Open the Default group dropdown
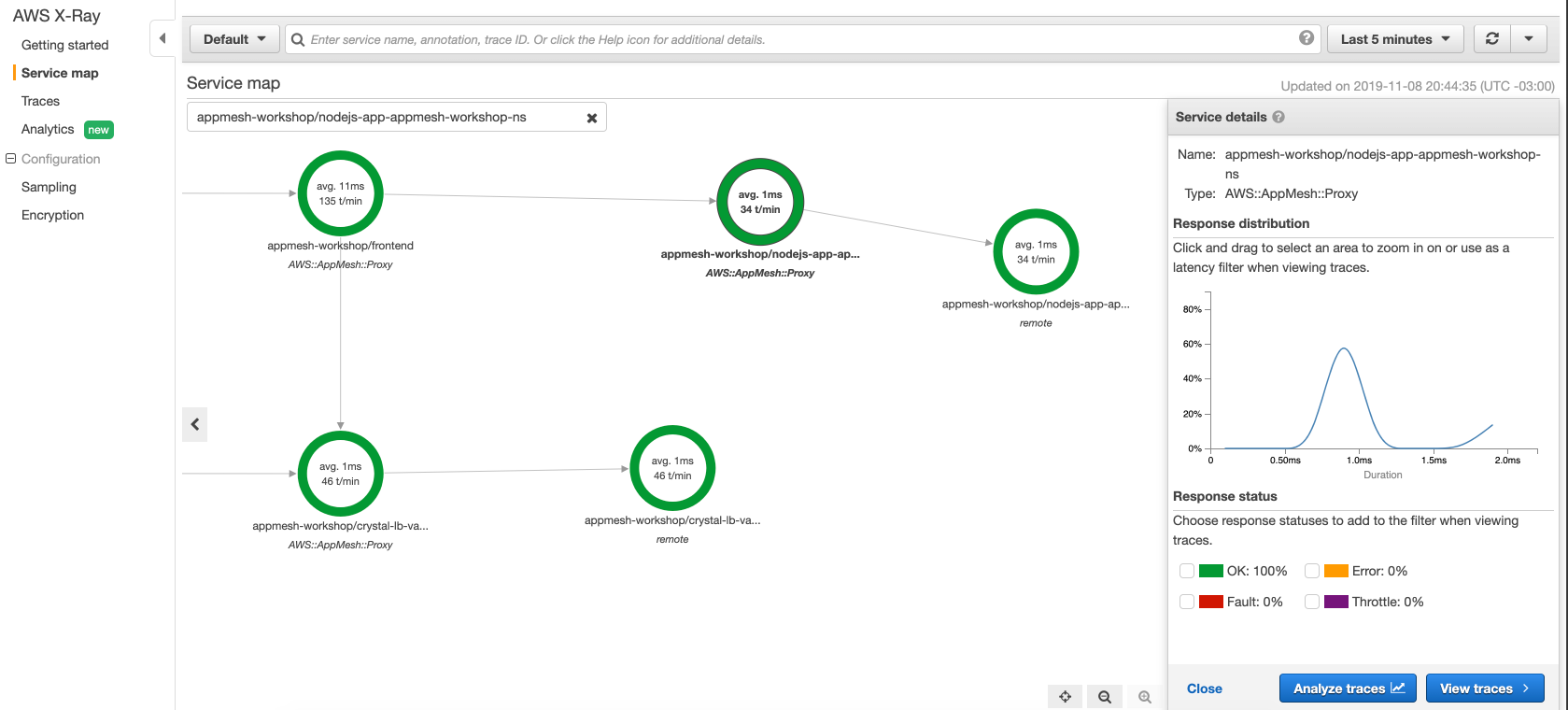This screenshot has width=1568, height=710. pyautogui.click(x=234, y=39)
